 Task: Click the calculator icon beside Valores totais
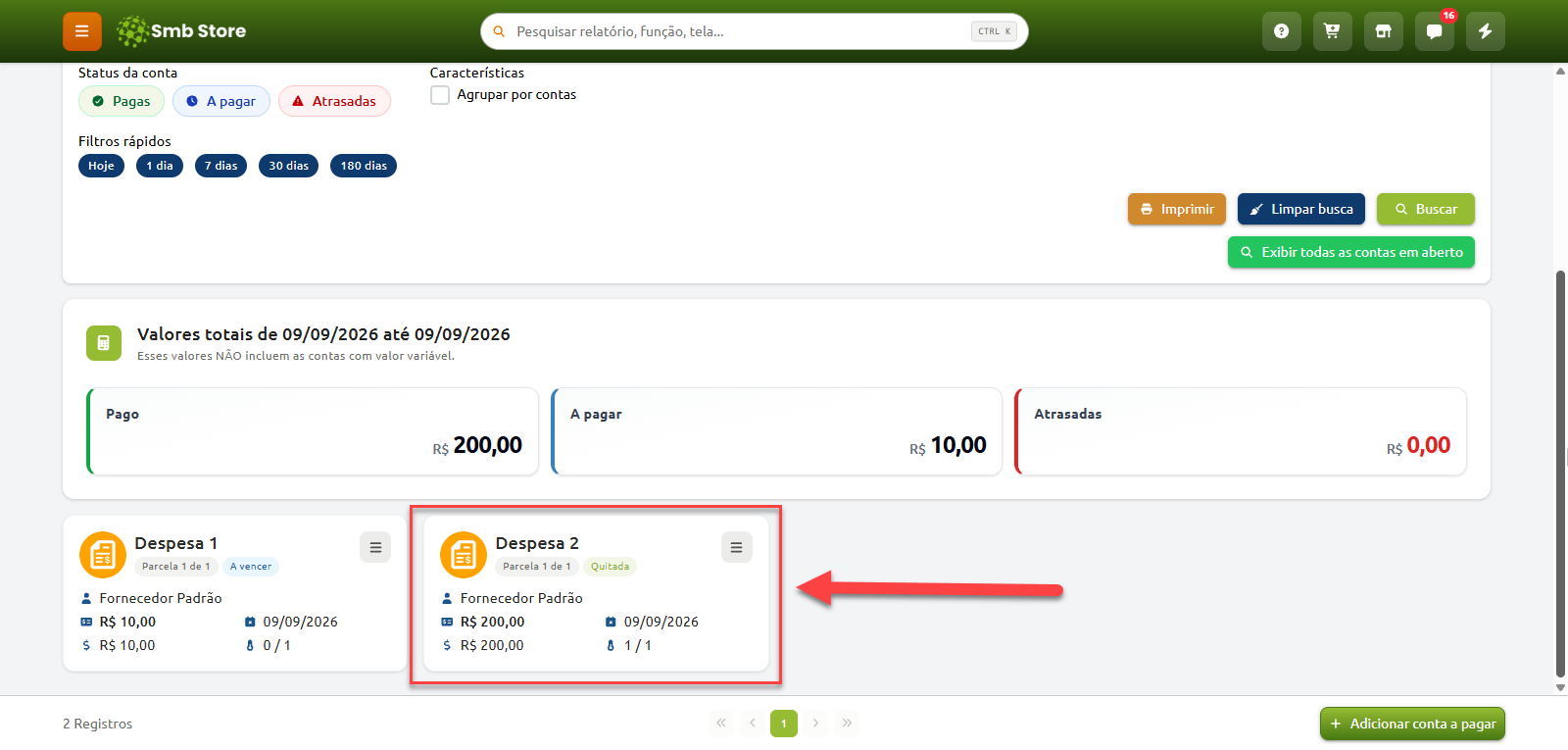click(104, 343)
